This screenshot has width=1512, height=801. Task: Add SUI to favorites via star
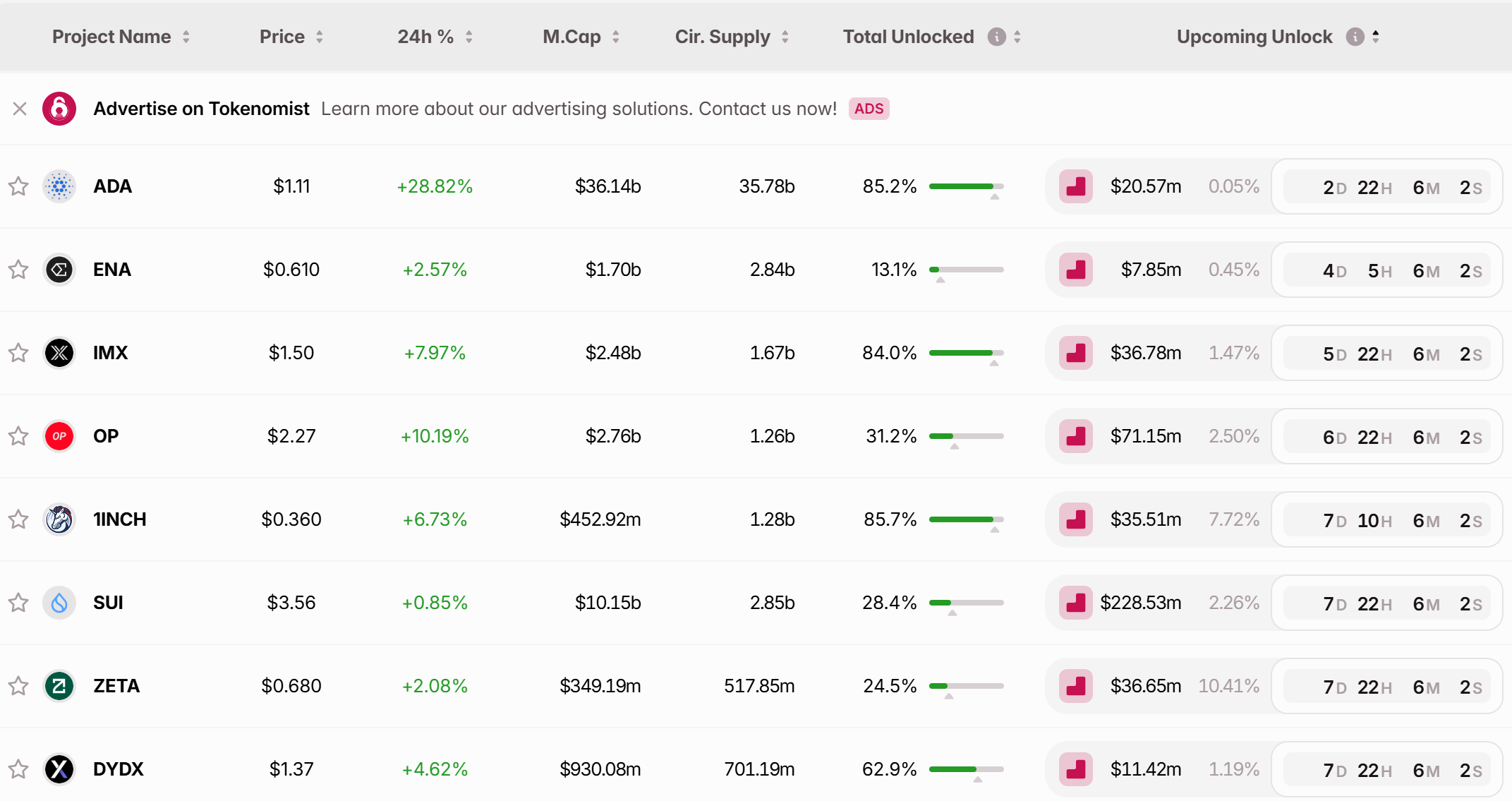(x=18, y=603)
